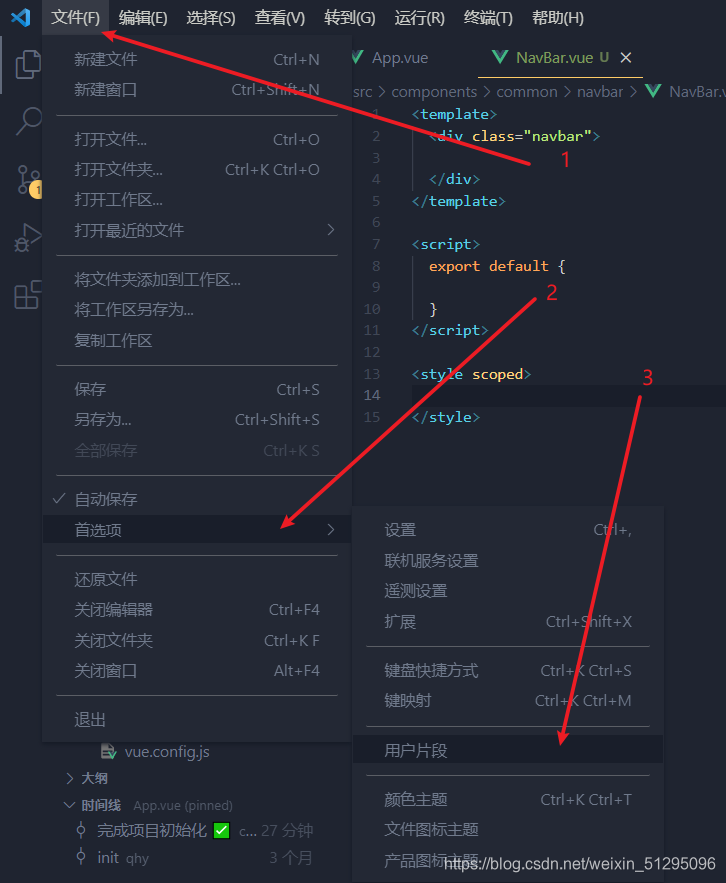726x883 pixels.
Task: Open 扩展 in preferences submenu
Action: pos(508,622)
